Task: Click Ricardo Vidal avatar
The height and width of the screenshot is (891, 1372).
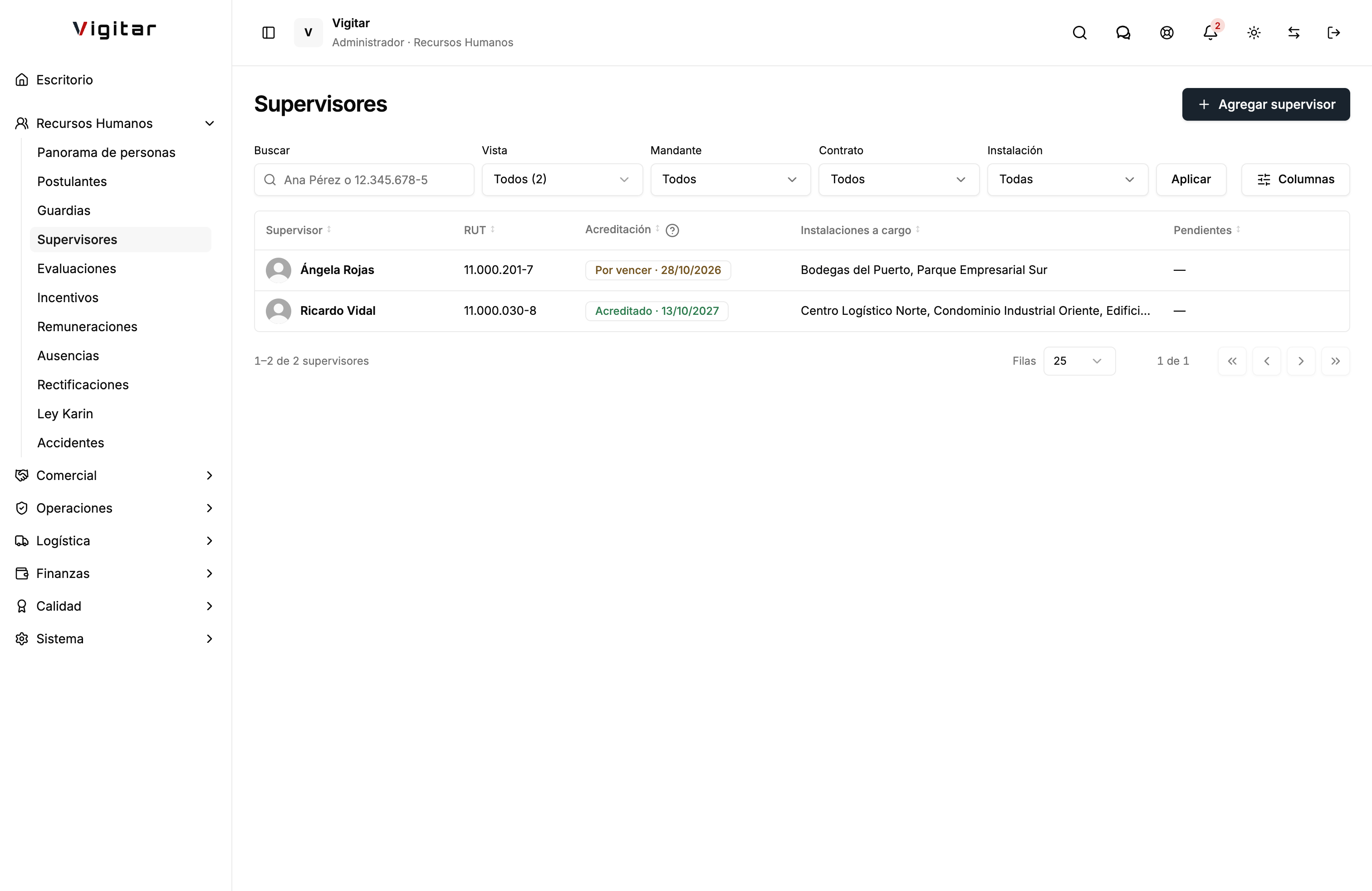Action: (279, 311)
